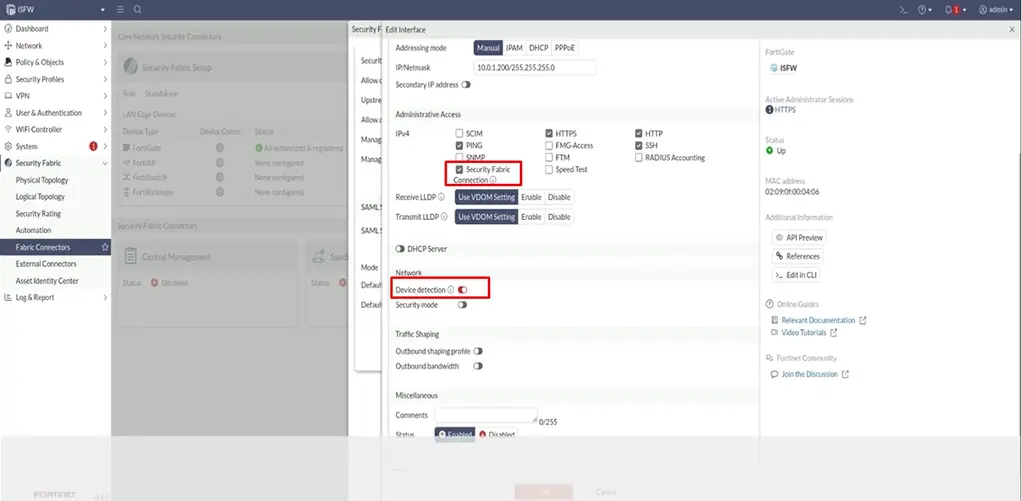The height and width of the screenshot is (501, 1022).
Task: Select PPPoE addressing mode
Action: tap(564, 48)
